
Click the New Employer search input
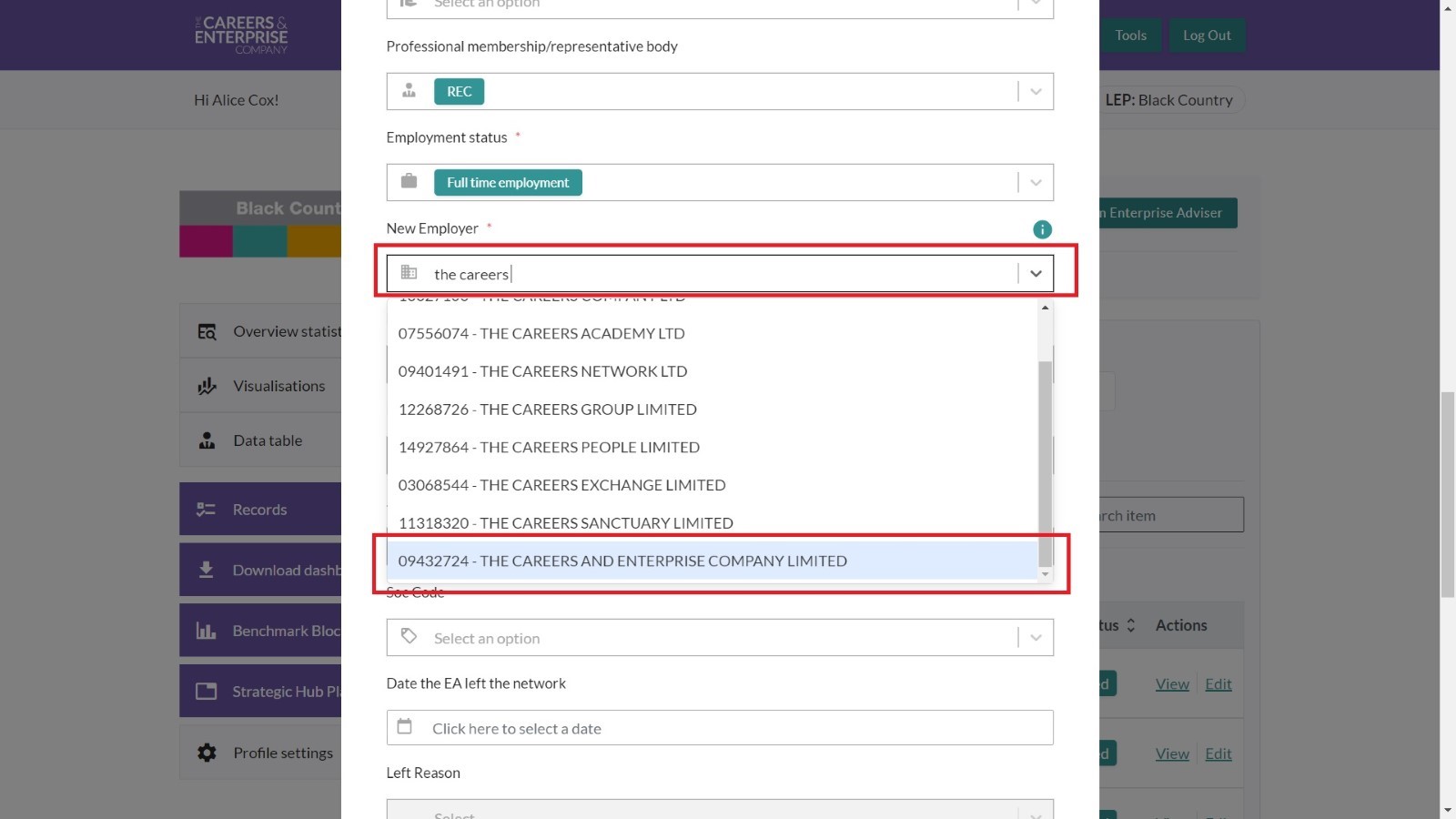click(719, 274)
